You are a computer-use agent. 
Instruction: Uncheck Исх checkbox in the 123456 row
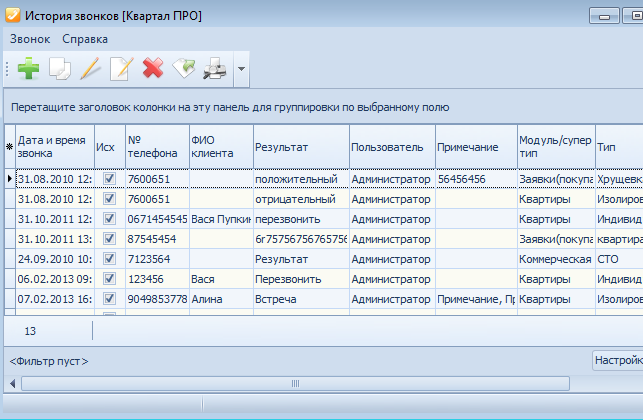109,279
